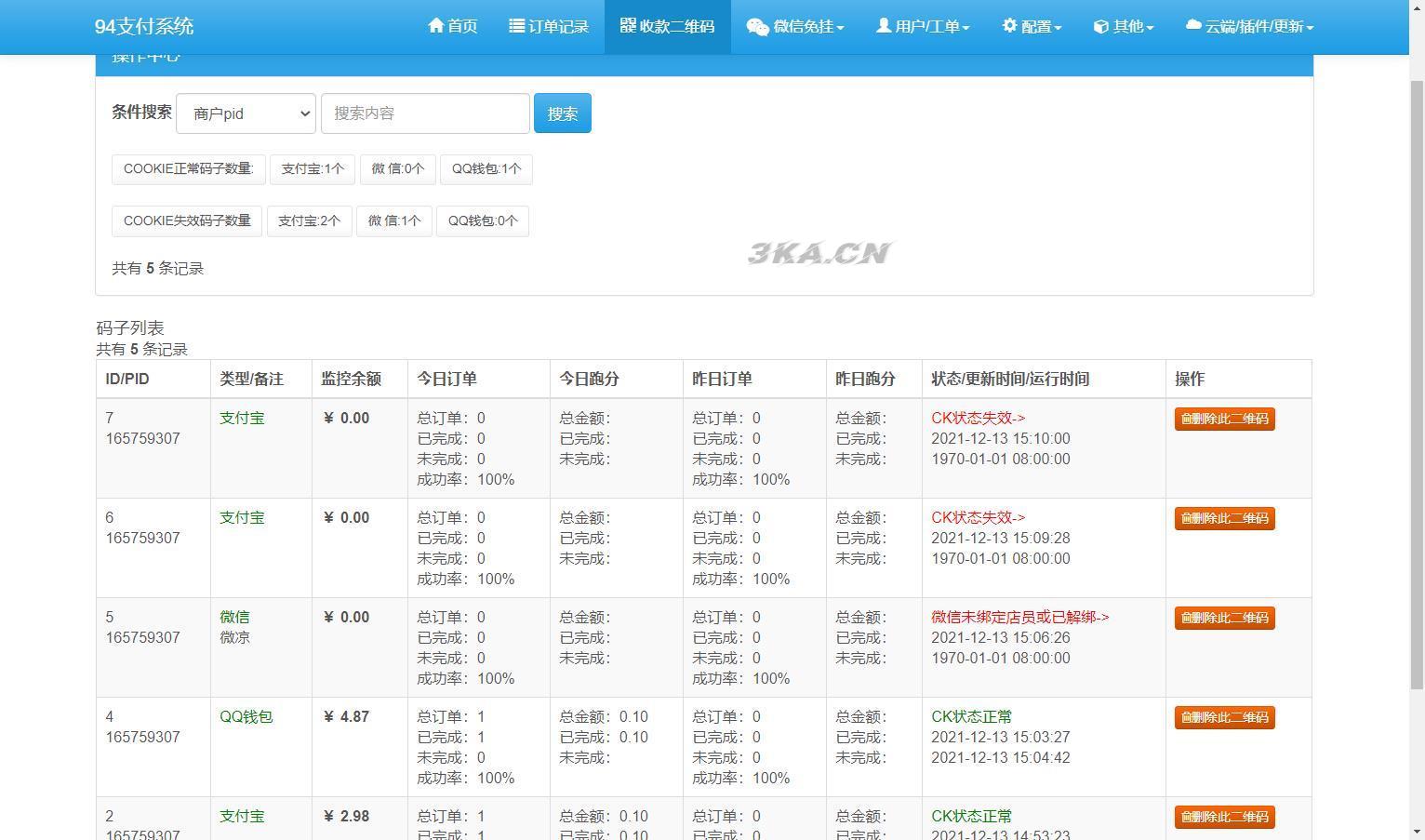Viewport: 1425px width, 840px height.
Task: Click the user icon beside 用户/工单
Action: [x=884, y=25]
